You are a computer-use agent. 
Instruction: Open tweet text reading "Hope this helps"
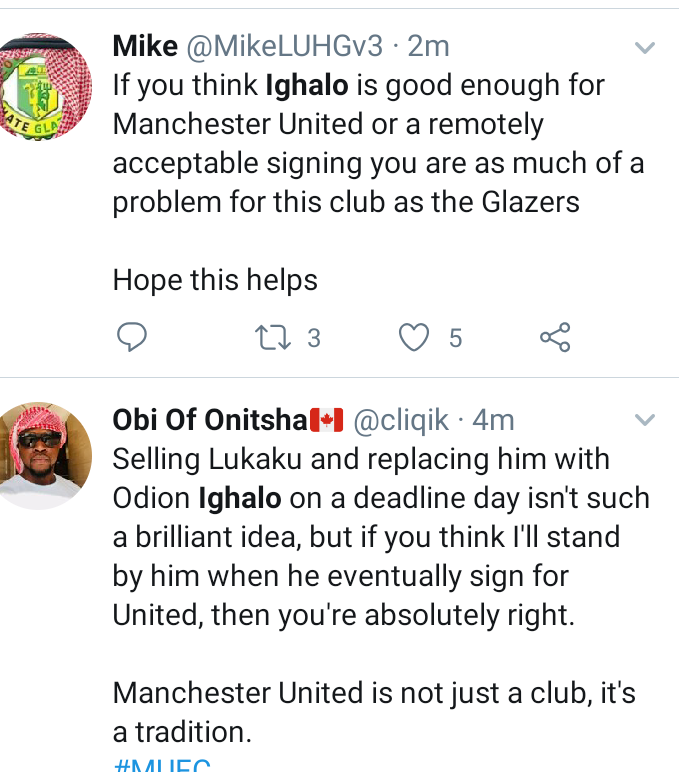(x=215, y=280)
